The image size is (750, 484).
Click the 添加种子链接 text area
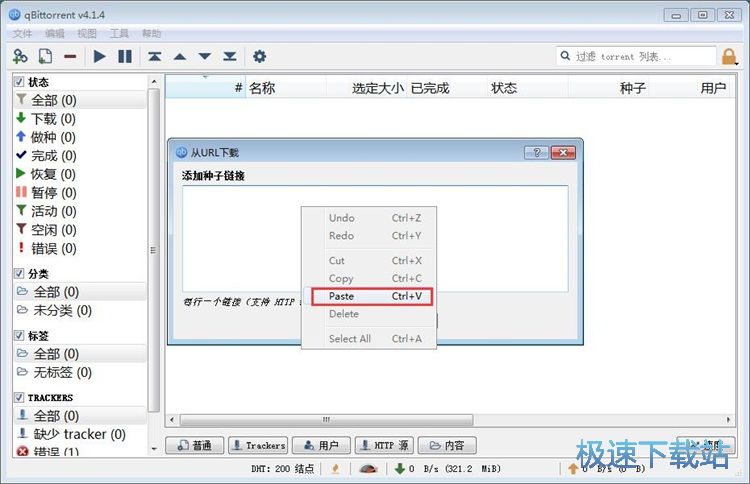(x=375, y=239)
